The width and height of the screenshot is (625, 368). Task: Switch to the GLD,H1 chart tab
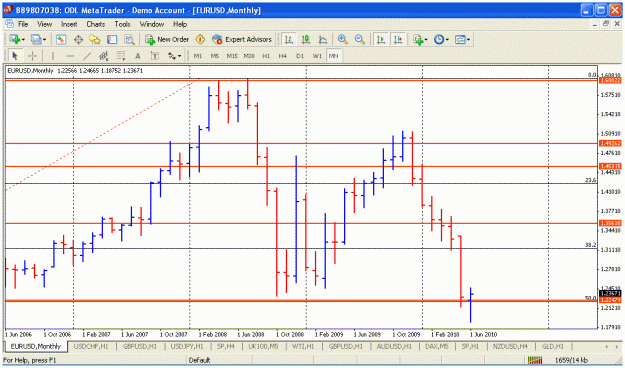click(552, 346)
